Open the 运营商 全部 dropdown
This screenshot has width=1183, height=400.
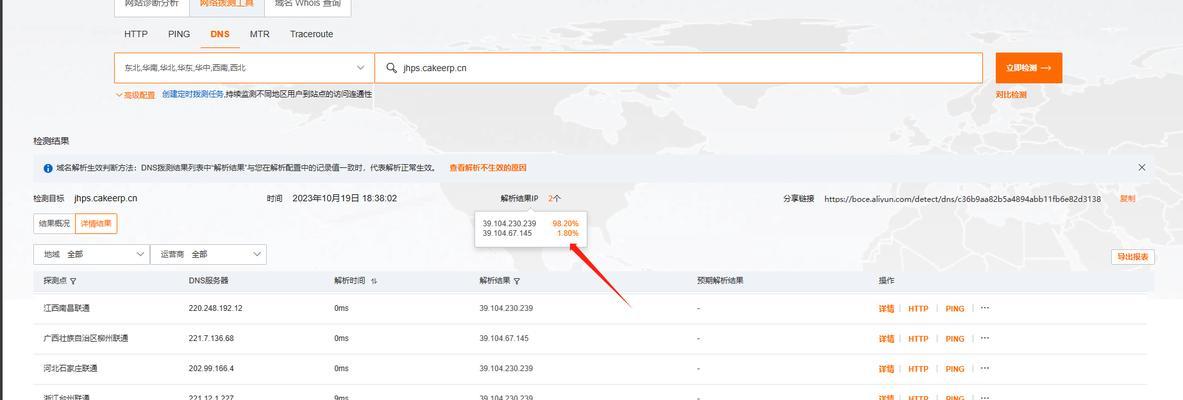(x=208, y=254)
